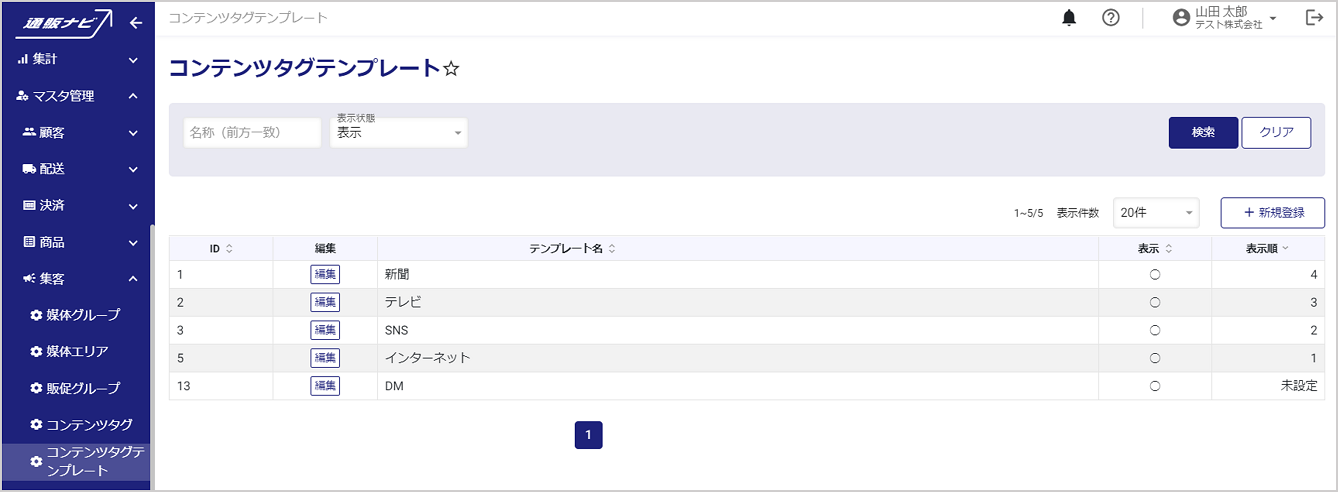Sort table by ID column

[x=221, y=248]
